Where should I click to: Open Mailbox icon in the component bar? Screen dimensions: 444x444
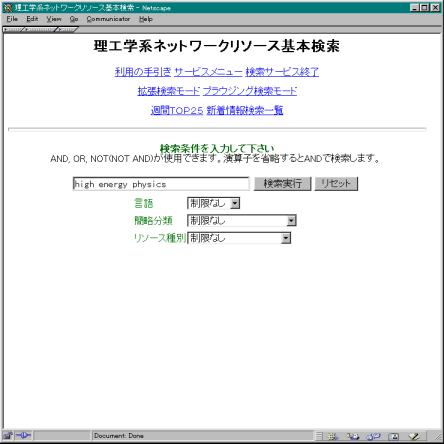point(353,436)
